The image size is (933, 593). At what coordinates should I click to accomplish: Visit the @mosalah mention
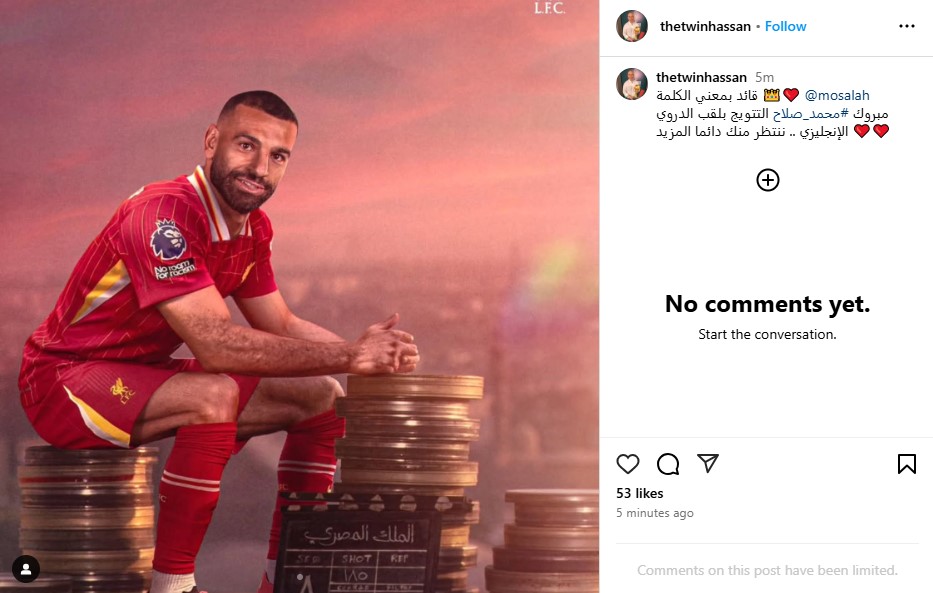click(837, 95)
